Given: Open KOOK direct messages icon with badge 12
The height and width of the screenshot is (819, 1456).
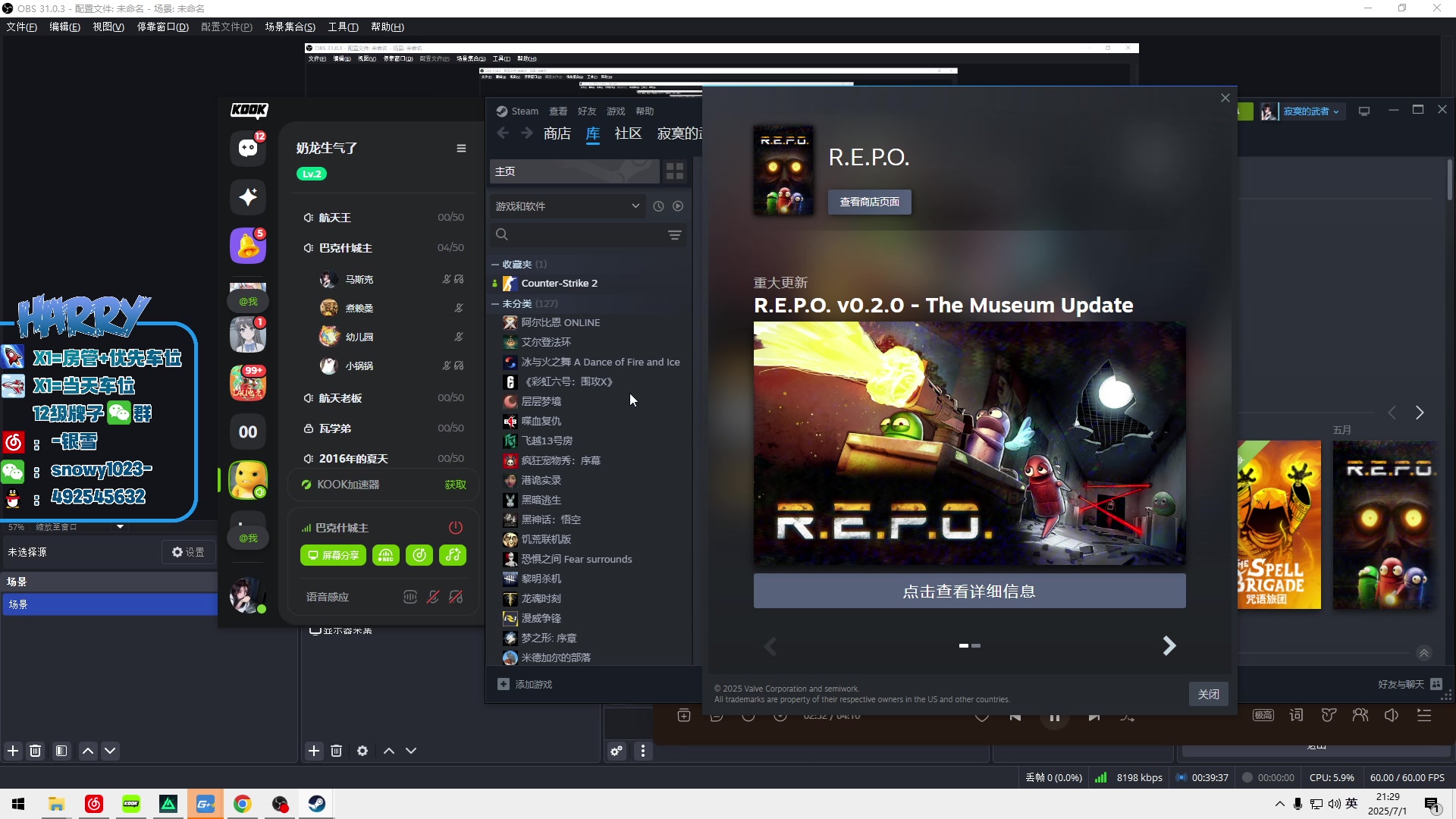Looking at the screenshot, I should pyautogui.click(x=248, y=148).
